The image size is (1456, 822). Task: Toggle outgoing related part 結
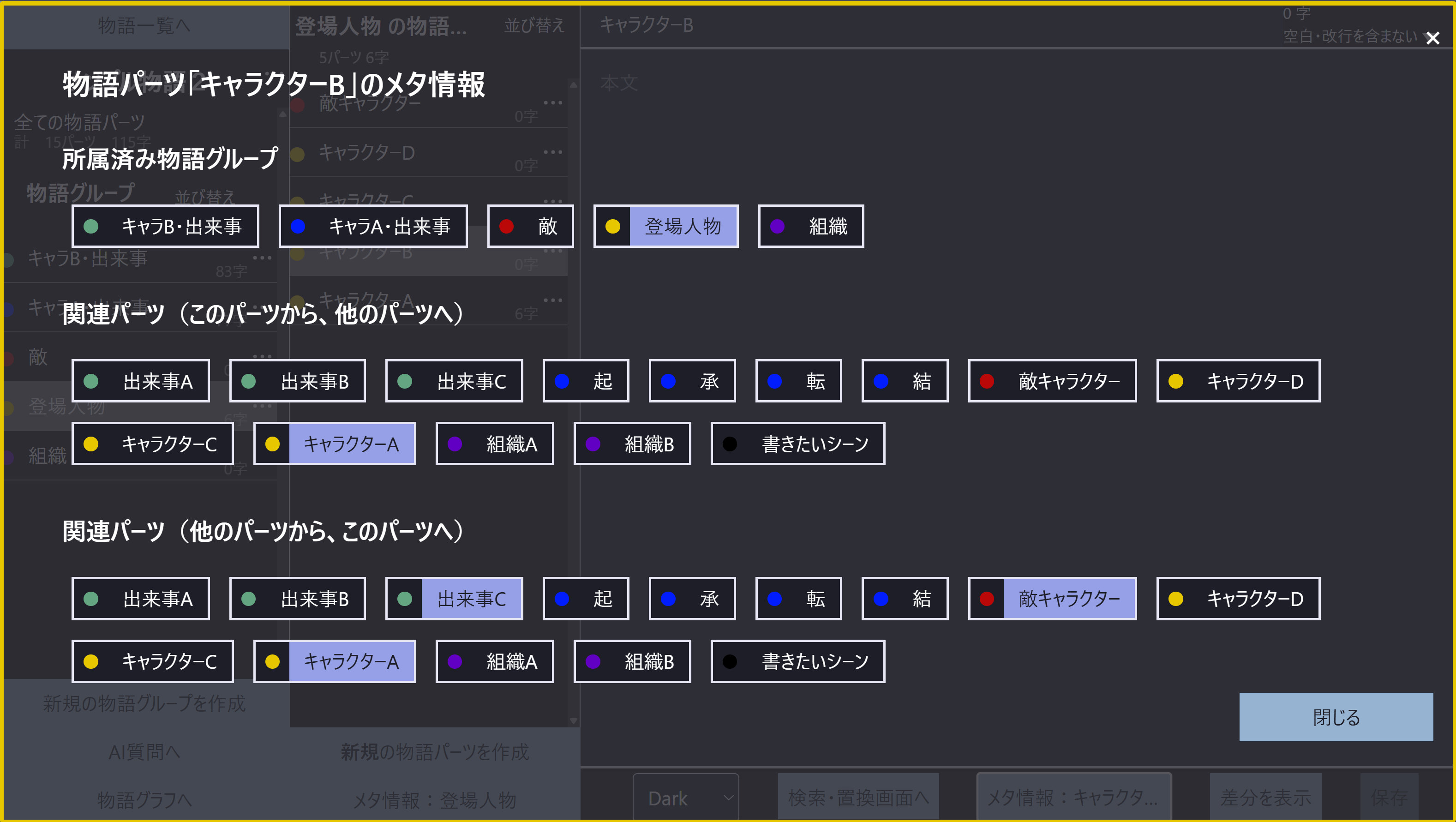[905, 381]
